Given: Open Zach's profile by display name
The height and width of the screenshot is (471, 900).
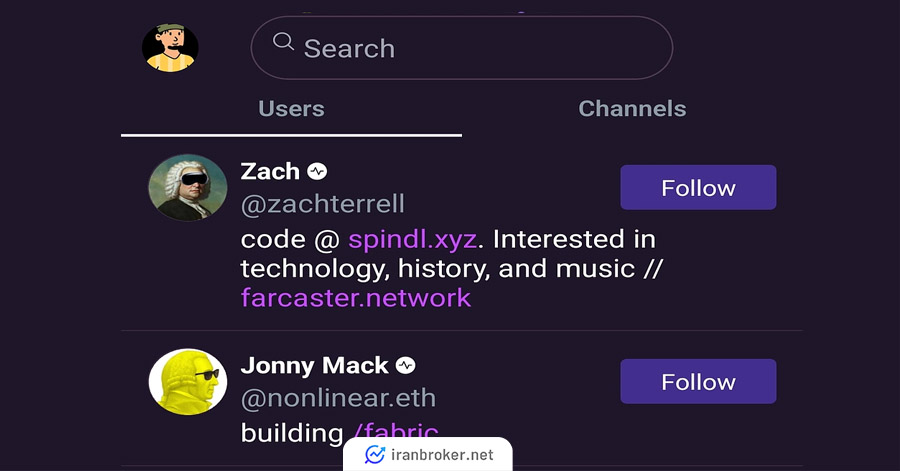Looking at the screenshot, I should pos(270,172).
